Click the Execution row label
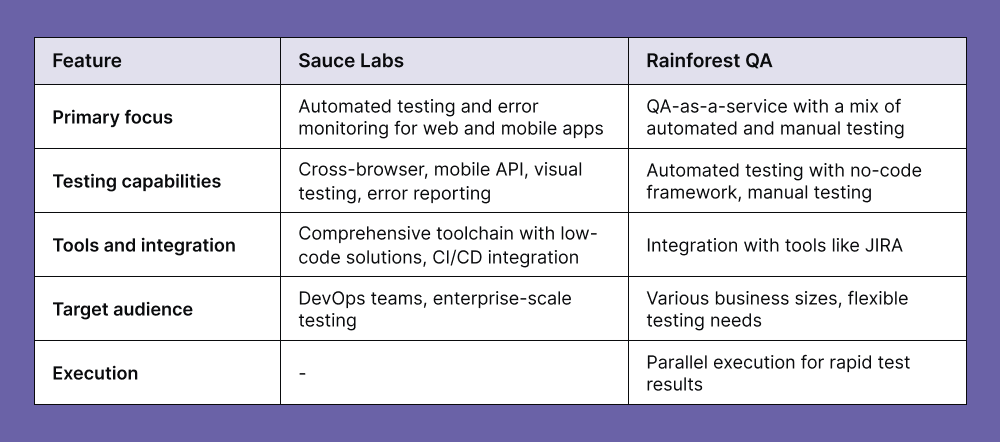Image resolution: width=1000 pixels, height=442 pixels. 95,373
